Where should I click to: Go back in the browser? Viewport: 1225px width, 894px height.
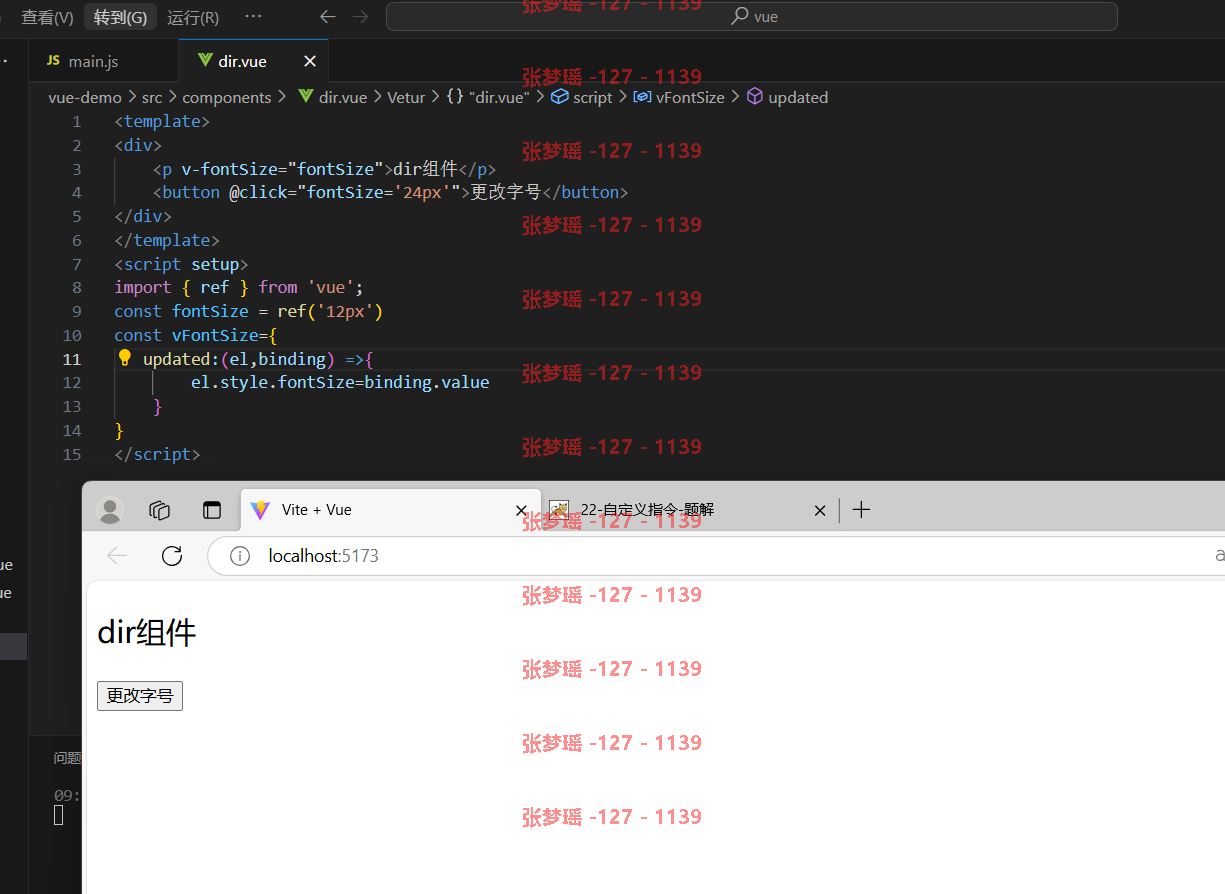pyautogui.click(x=117, y=556)
